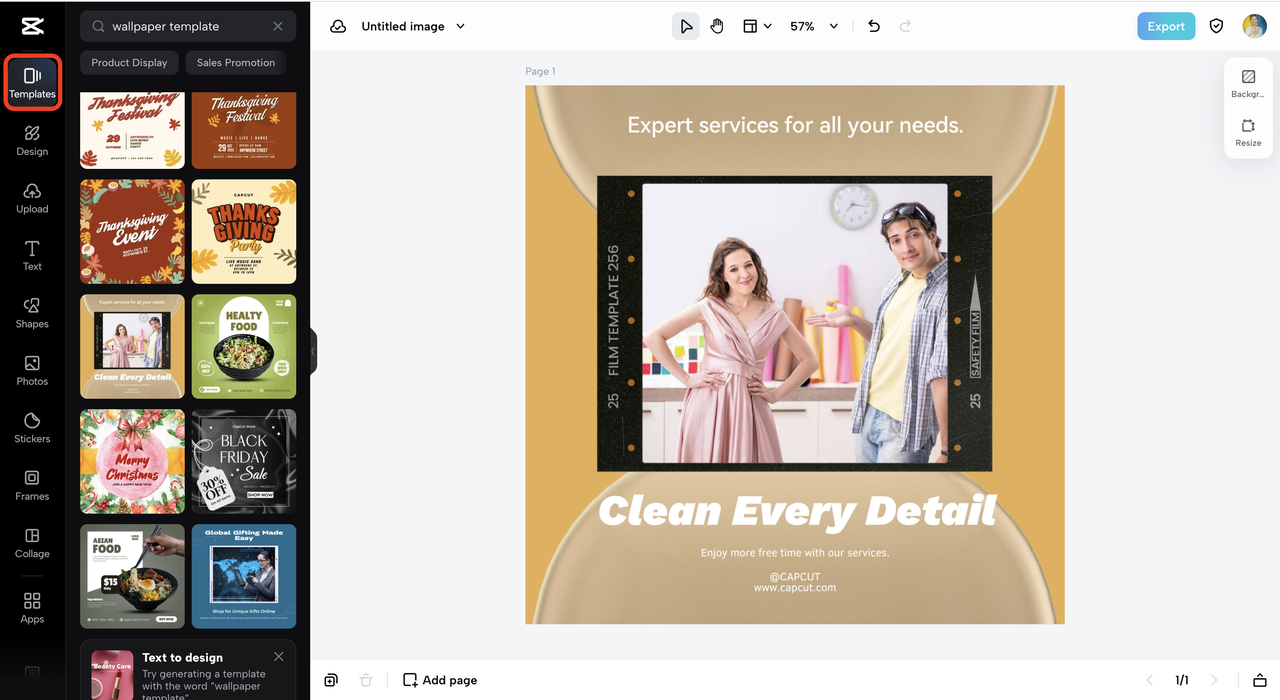
Task: Click the Export button
Action: click(x=1166, y=26)
